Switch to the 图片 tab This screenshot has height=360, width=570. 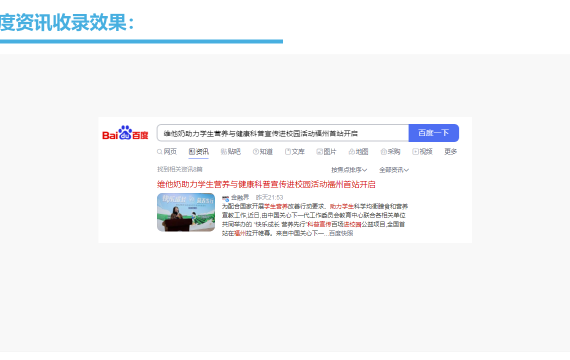point(326,152)
